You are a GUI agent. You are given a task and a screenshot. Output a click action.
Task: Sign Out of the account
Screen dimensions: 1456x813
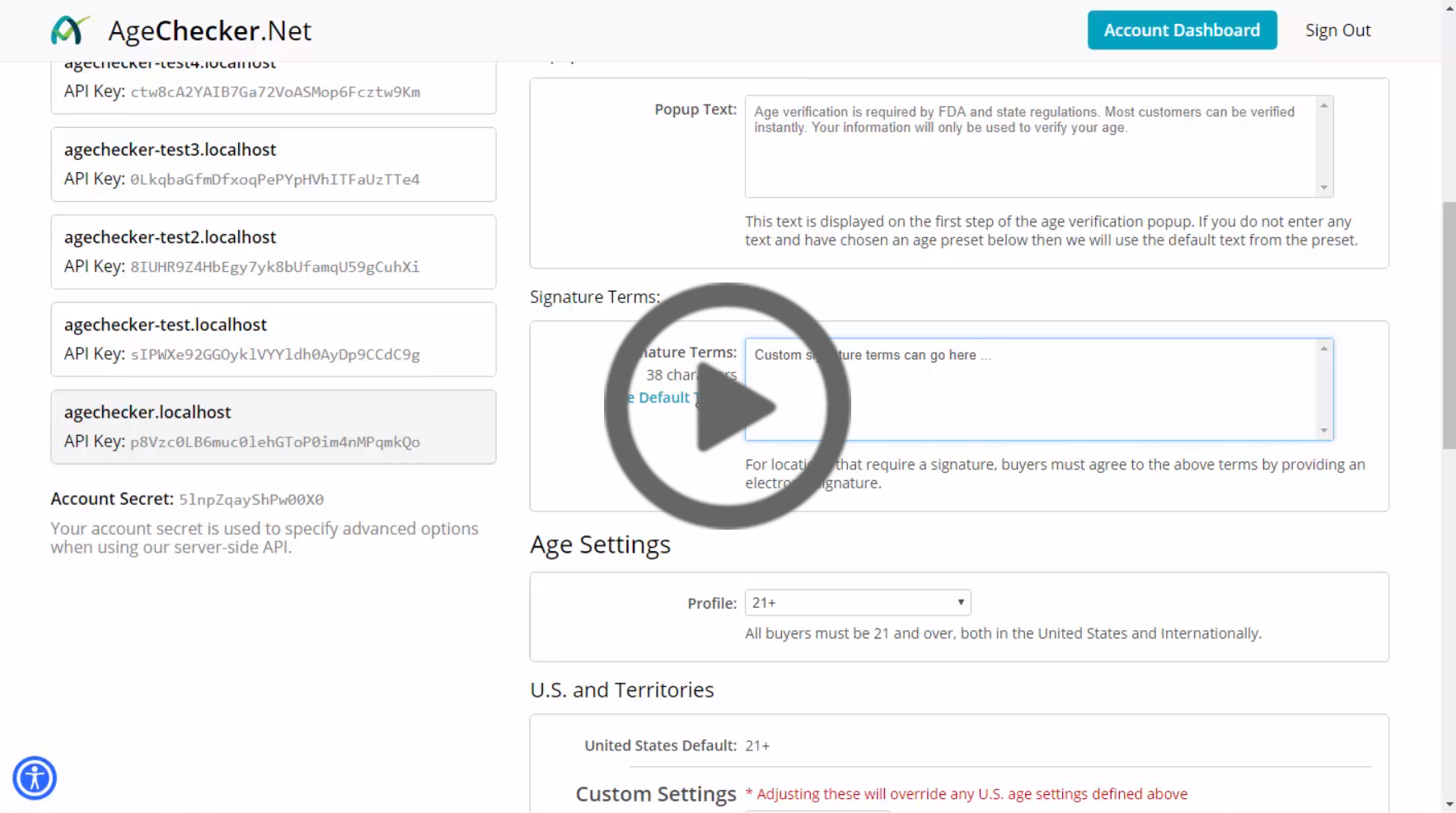coord(1337,30)
